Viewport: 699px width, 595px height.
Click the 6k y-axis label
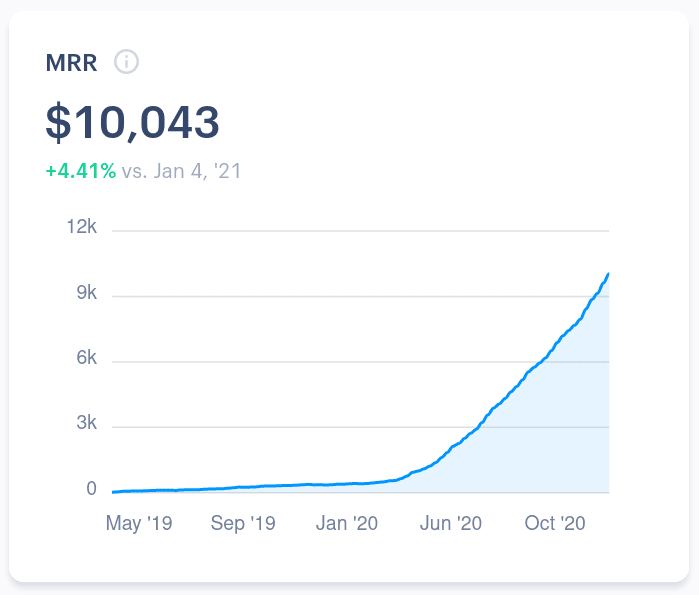point(84,358)
